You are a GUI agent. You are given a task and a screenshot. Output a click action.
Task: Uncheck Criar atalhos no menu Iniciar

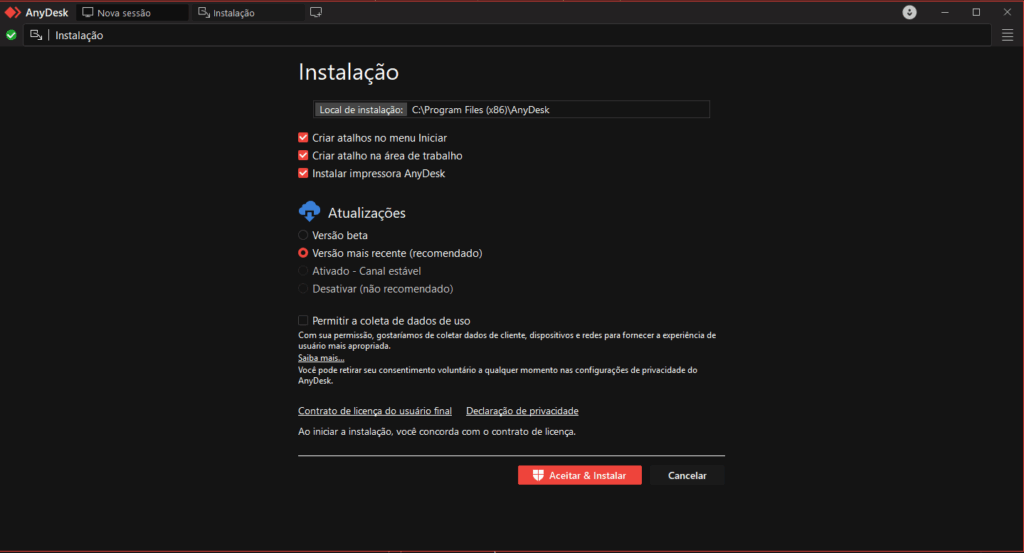(303, 138)
